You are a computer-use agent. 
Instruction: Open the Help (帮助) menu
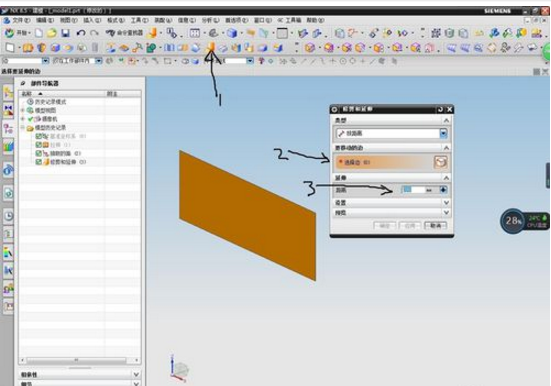pyautogui.click(x=315, y=20)
